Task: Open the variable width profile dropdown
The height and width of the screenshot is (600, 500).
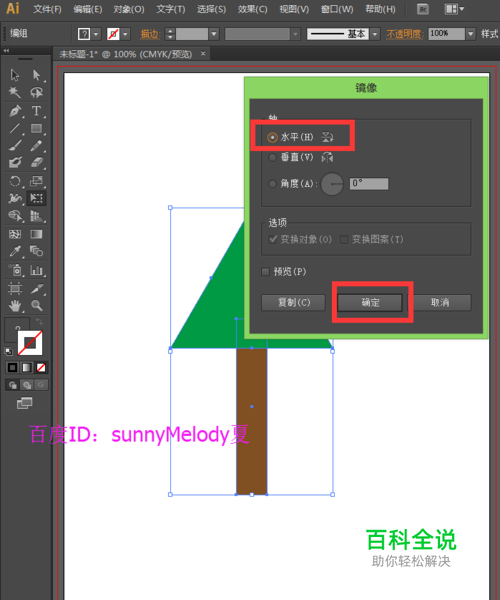Action: click(295, 34)
